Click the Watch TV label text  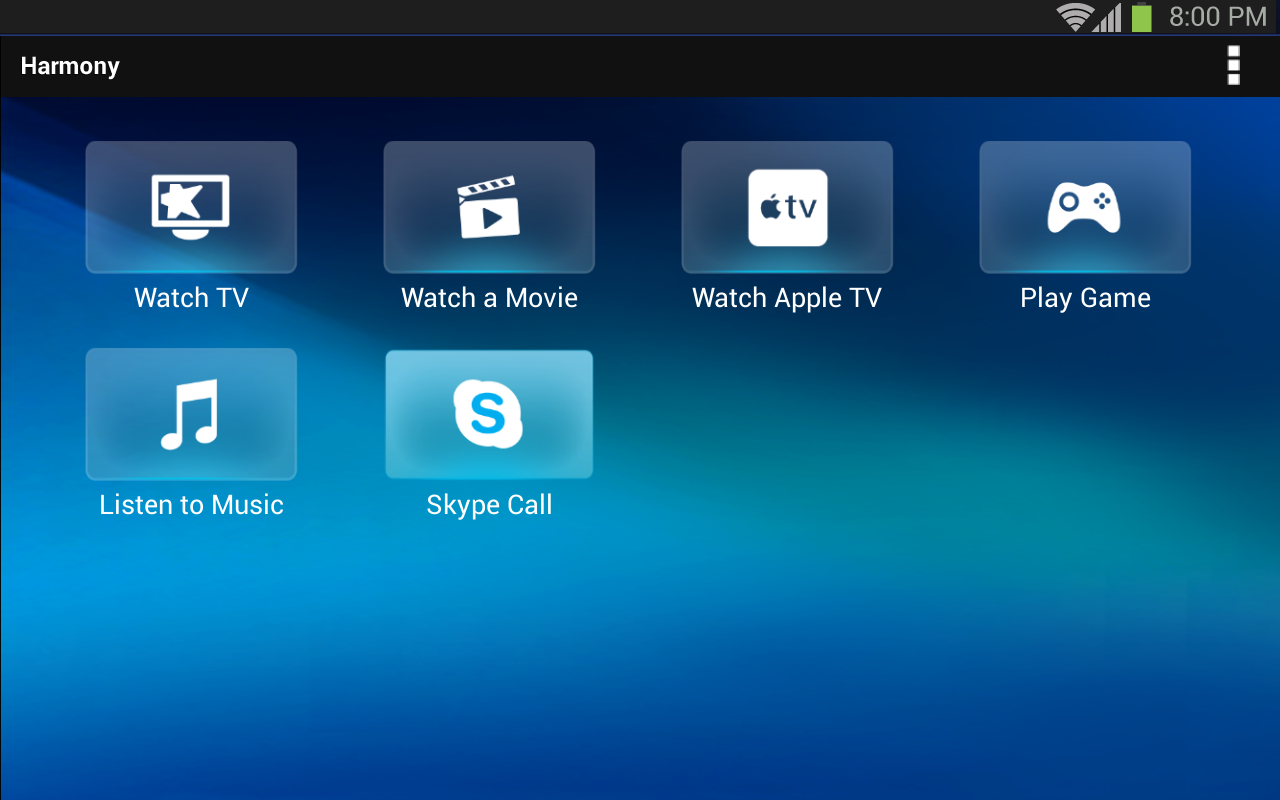(x=190, y=297)
